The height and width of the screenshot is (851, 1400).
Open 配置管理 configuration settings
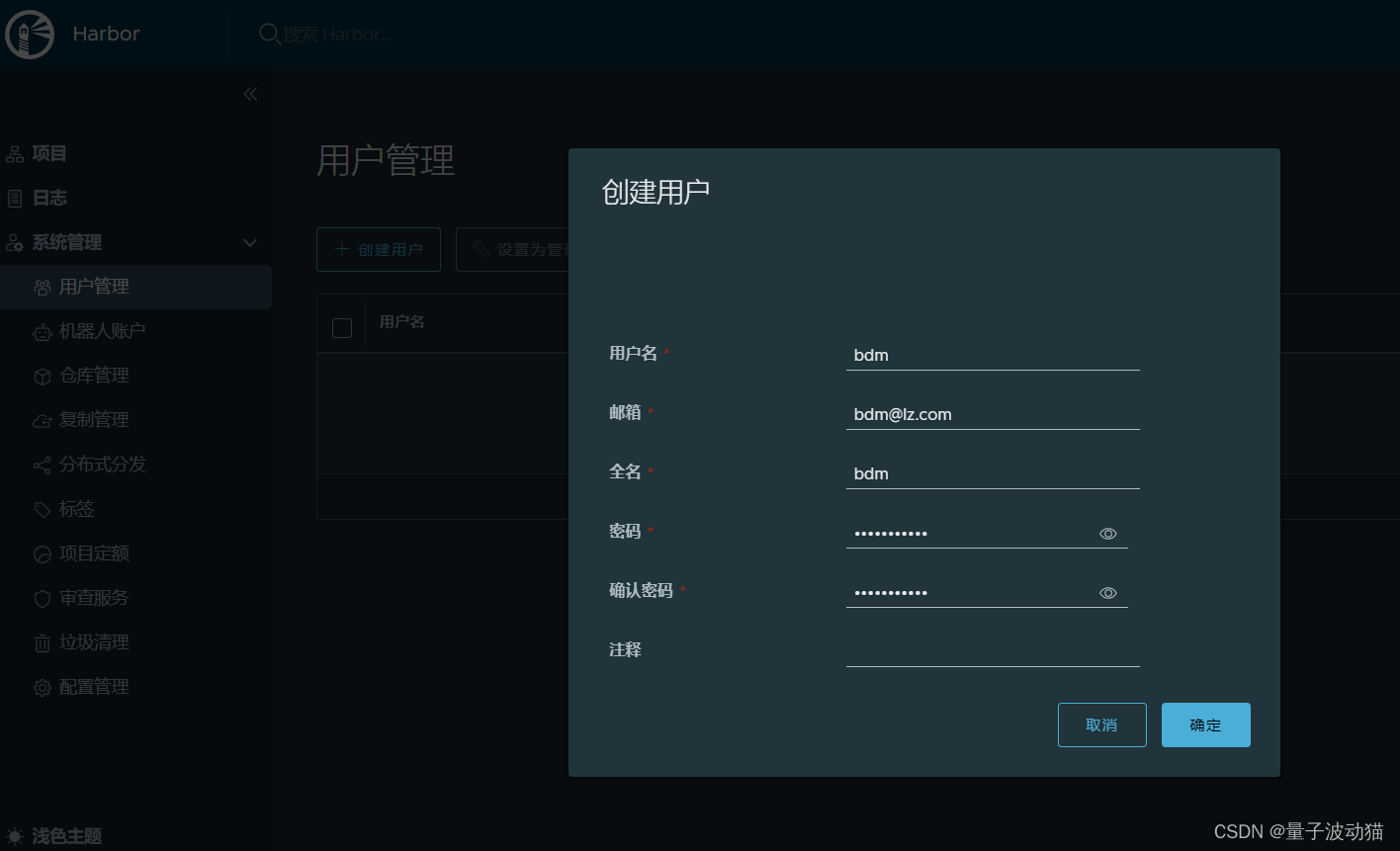coord(94,687)
